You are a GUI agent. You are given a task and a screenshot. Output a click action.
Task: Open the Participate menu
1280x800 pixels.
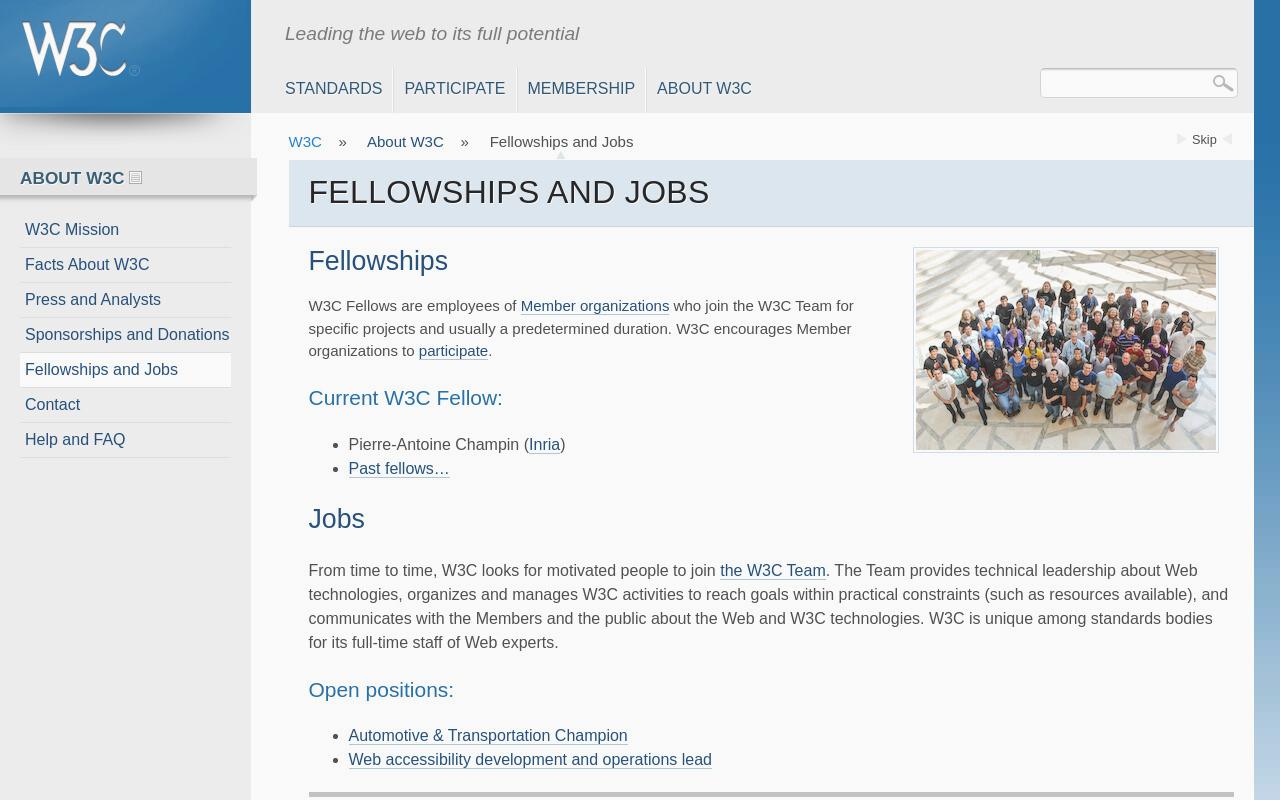454,89
